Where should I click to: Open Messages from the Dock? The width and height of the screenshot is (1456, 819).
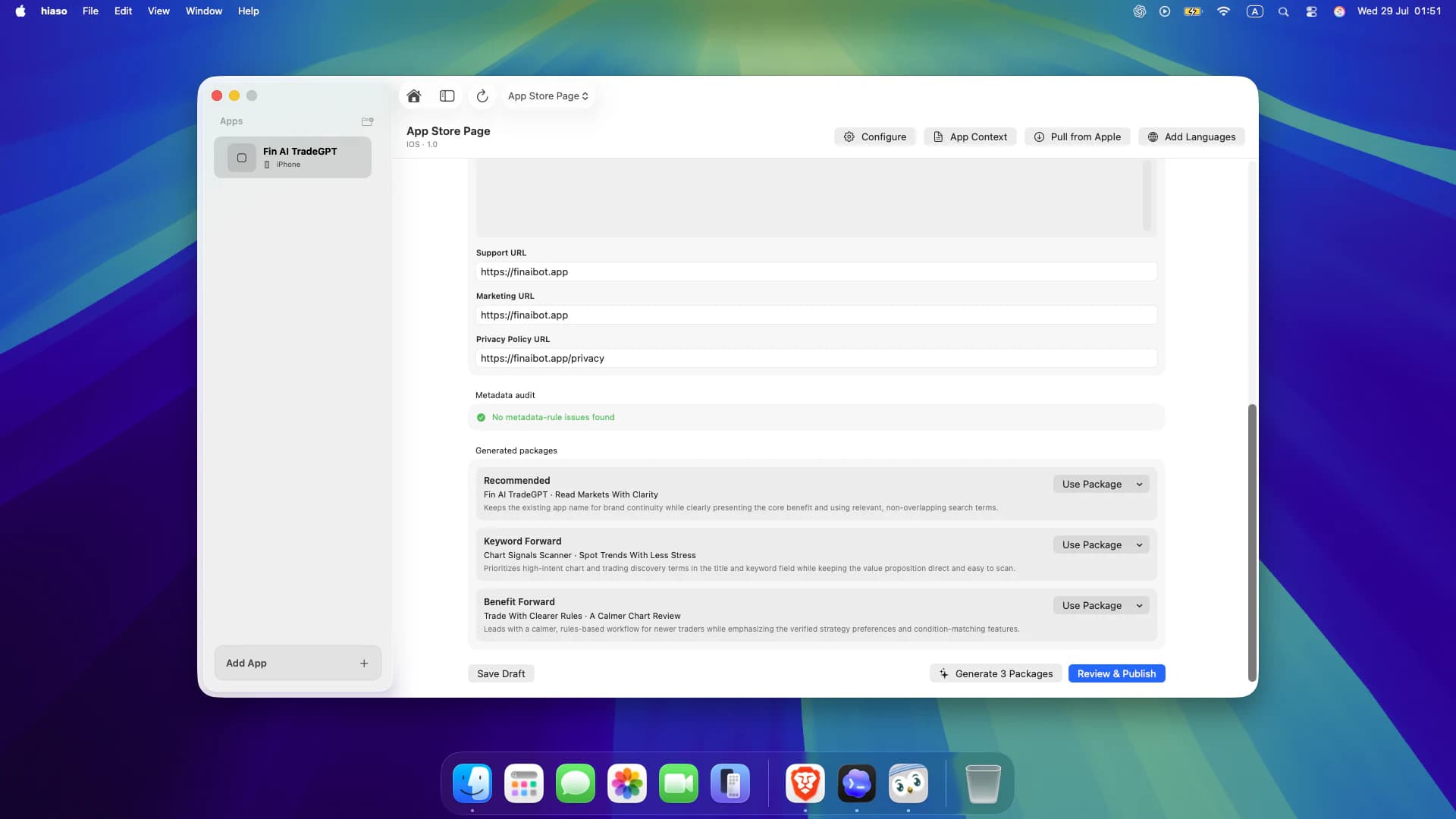pos(576,783)
